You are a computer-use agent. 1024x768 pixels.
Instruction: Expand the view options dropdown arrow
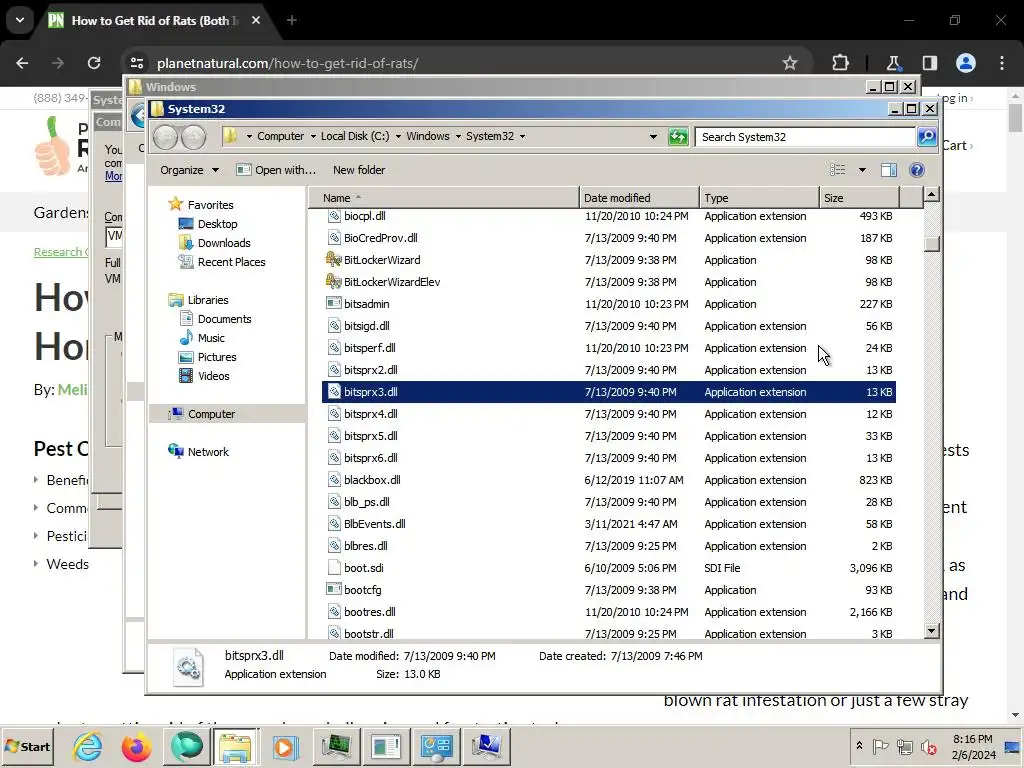click(862, 170)
